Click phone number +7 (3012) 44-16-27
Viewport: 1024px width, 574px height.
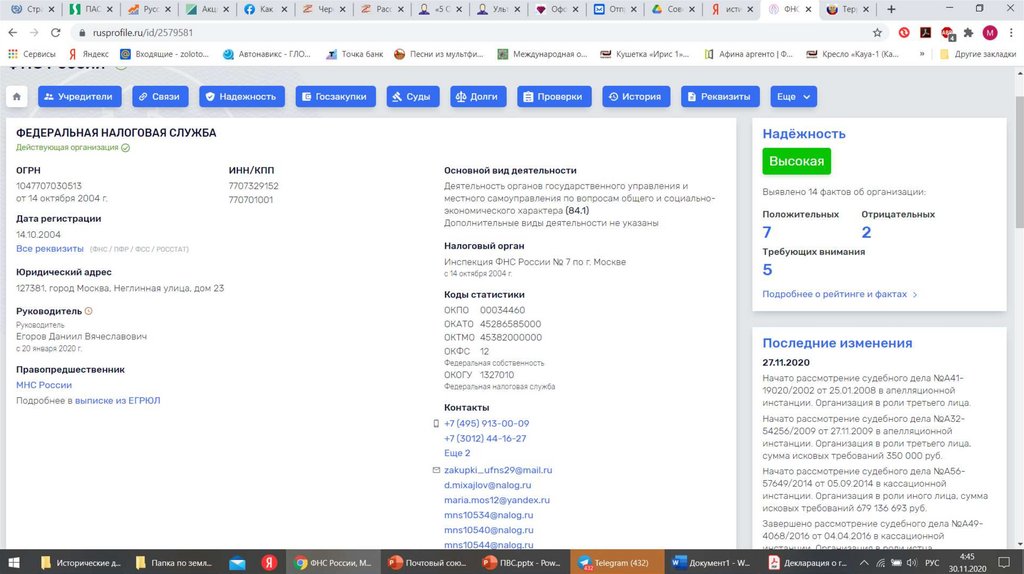485,438
